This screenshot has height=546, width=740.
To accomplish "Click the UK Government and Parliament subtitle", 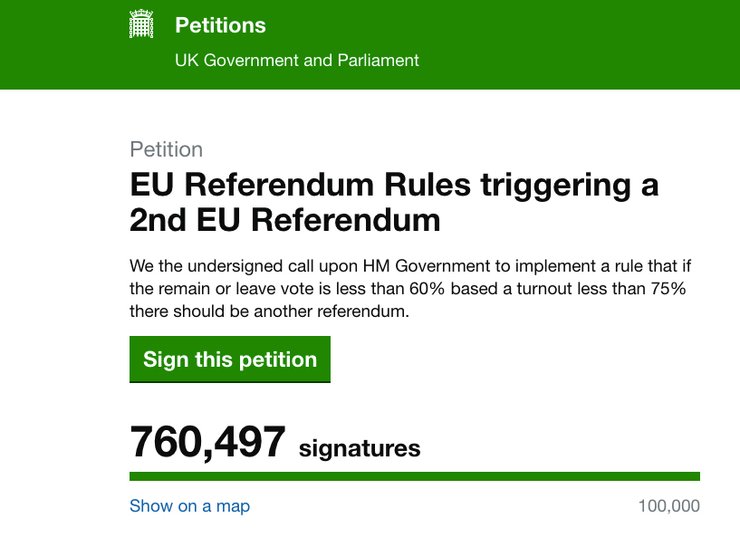I will pyautogui.click(x=297, y=60).
